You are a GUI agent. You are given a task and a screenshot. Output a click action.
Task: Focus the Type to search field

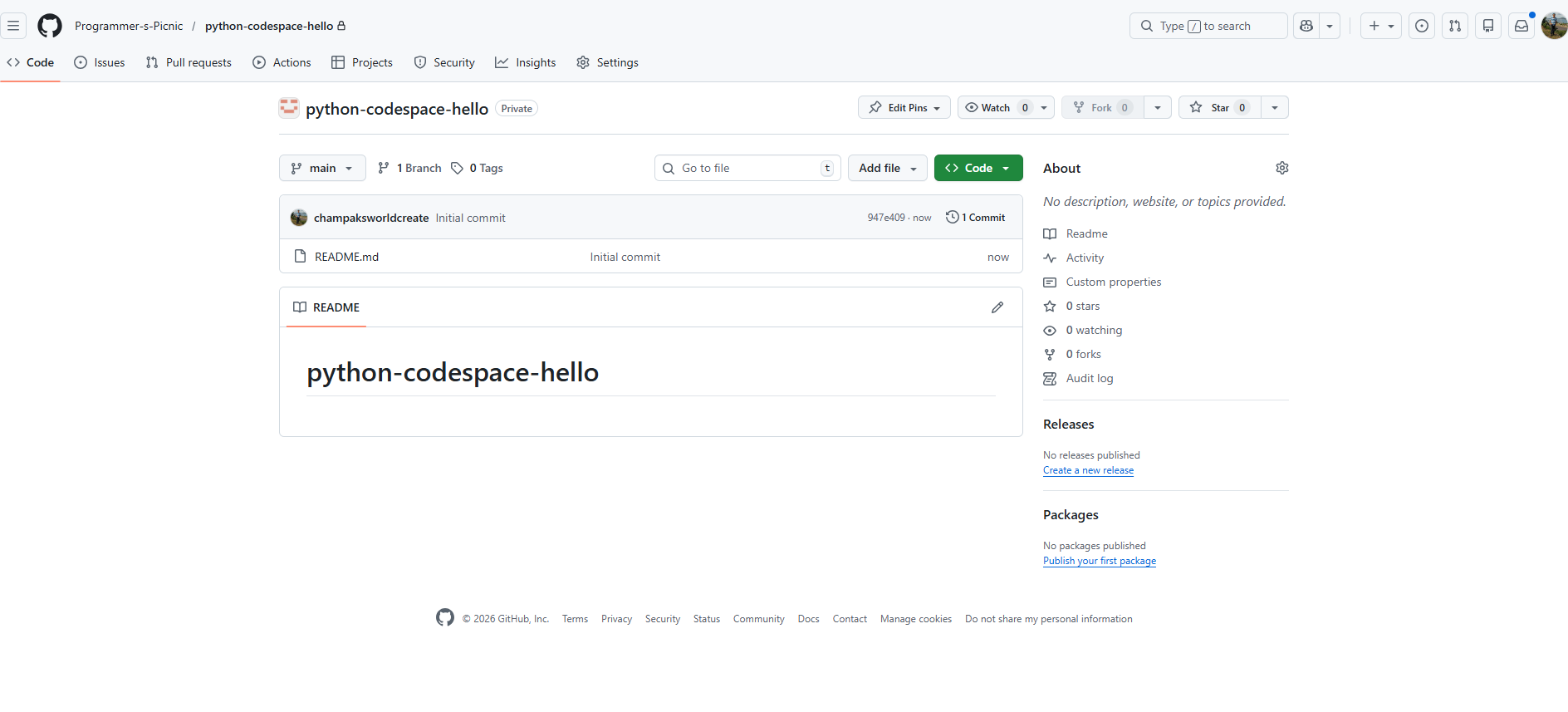(x=1208, y=26)
